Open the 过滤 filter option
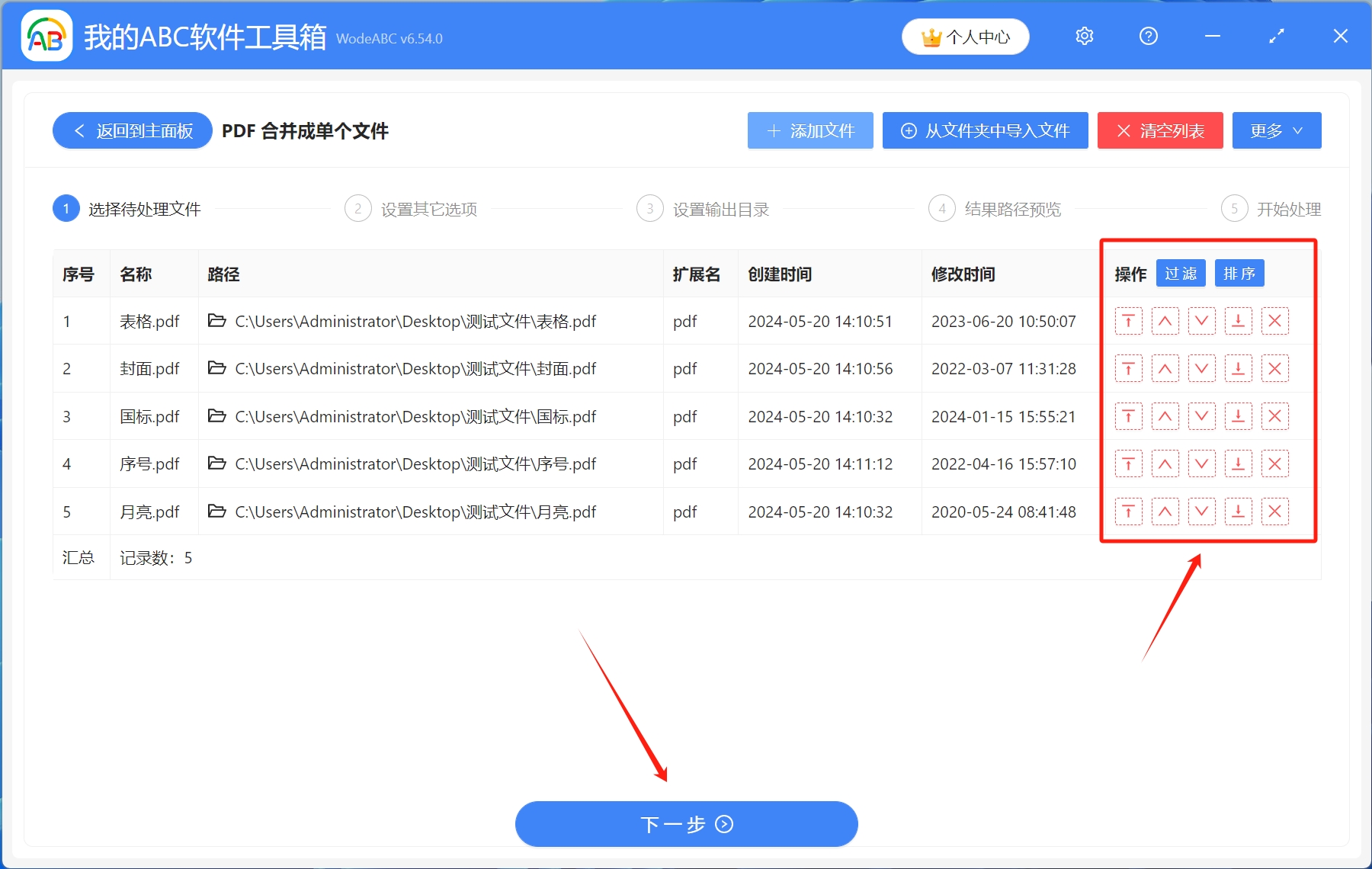The image size is (1372, 869). 1181,273
